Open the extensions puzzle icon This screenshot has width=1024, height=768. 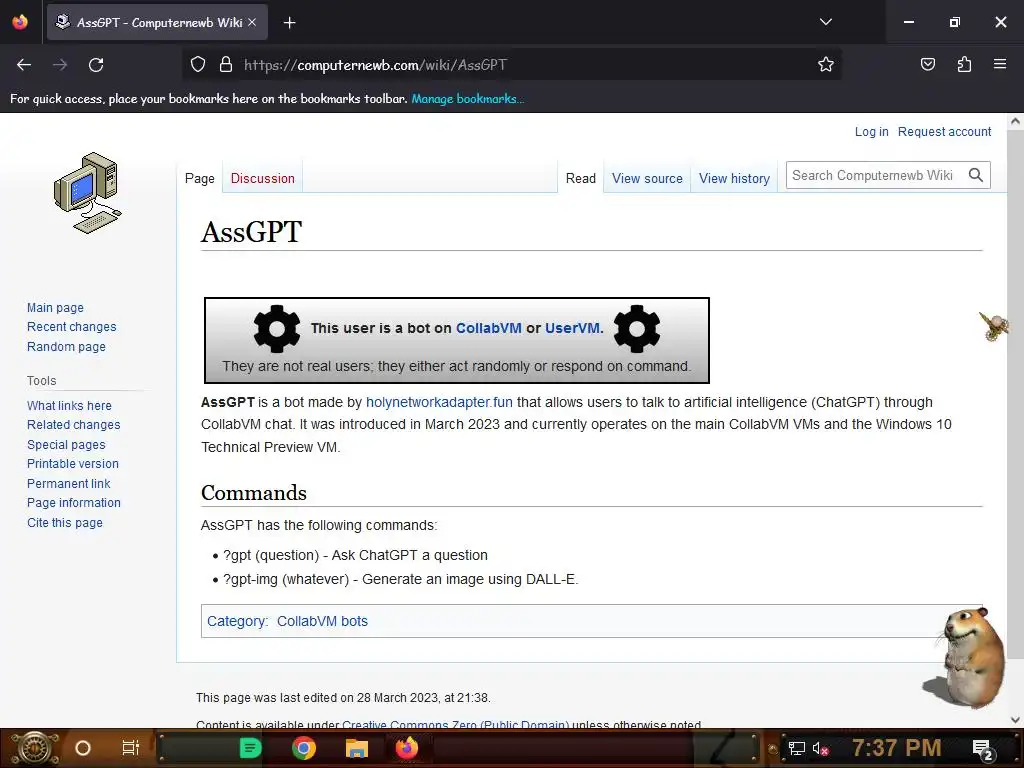pos(964,64)
